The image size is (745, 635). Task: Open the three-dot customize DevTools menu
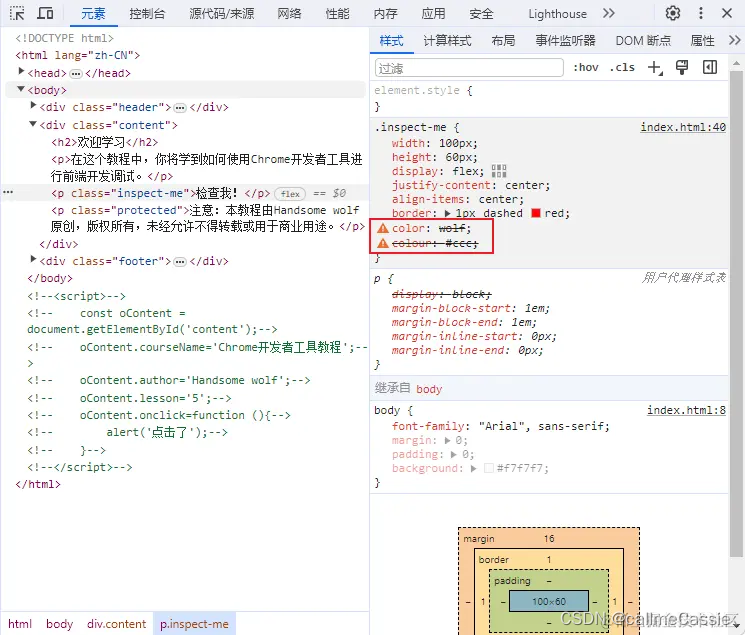[x=700, y=13]
